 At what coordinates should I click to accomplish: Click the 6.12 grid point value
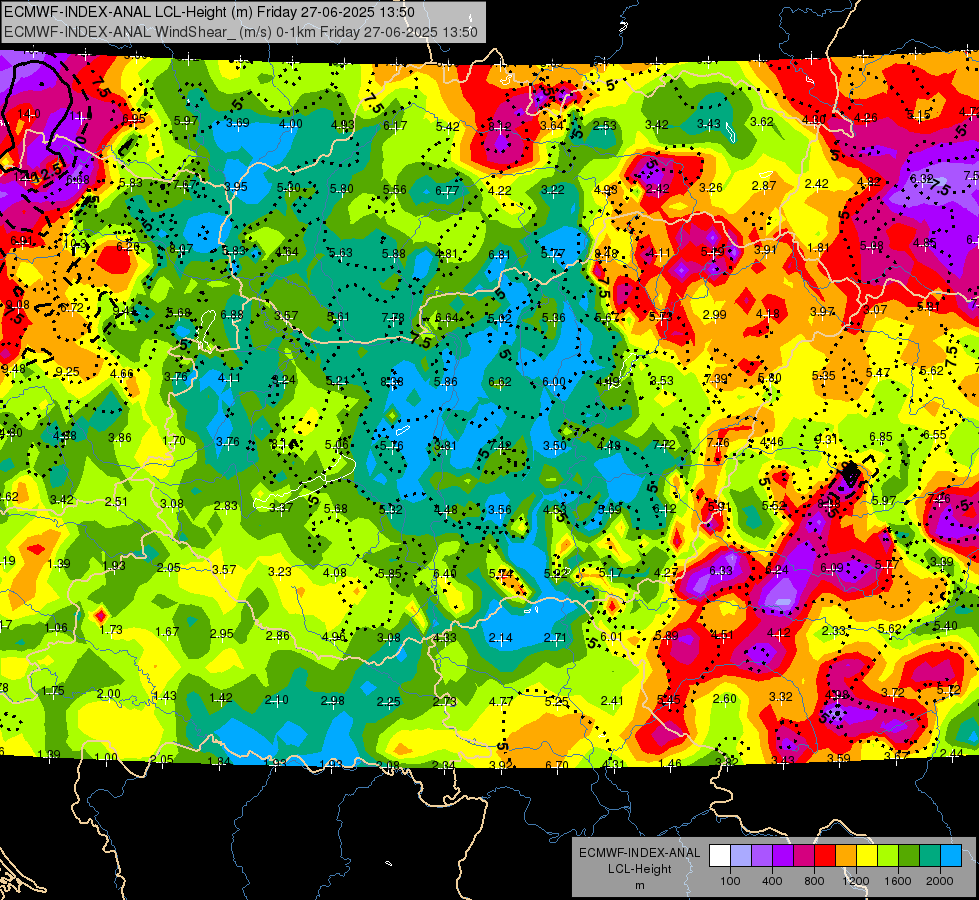point(664,508)
